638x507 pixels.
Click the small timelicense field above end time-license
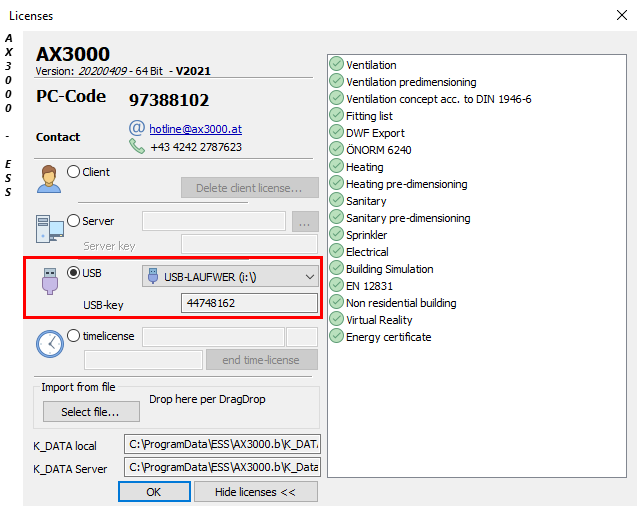pyautogui.click(x=302, y=337)
